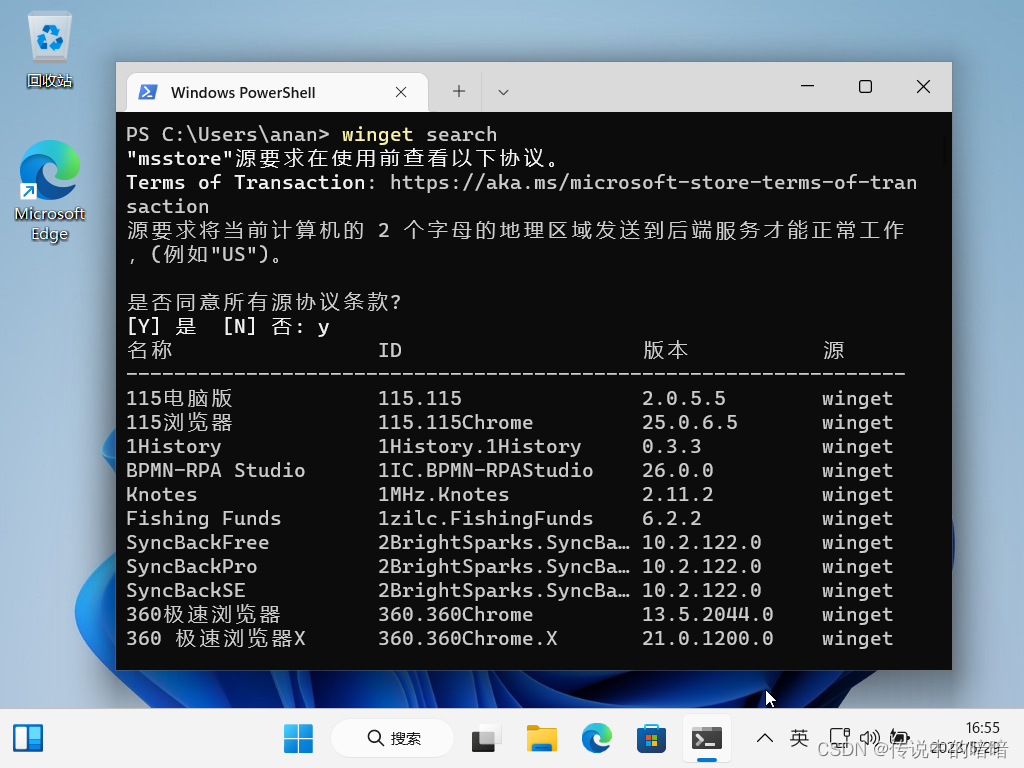
Task: Open the Recycle Bin desktop icon
Action: pos(50,50)
